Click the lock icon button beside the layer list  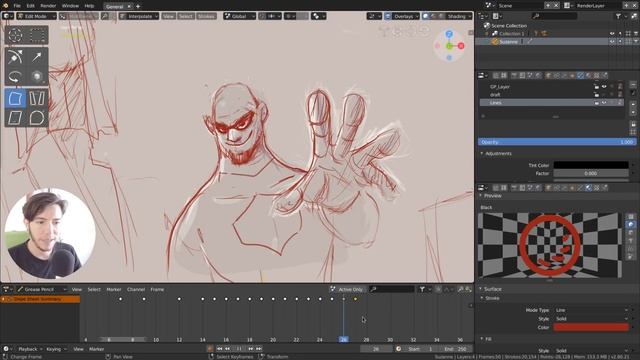(x=633, y=124)
